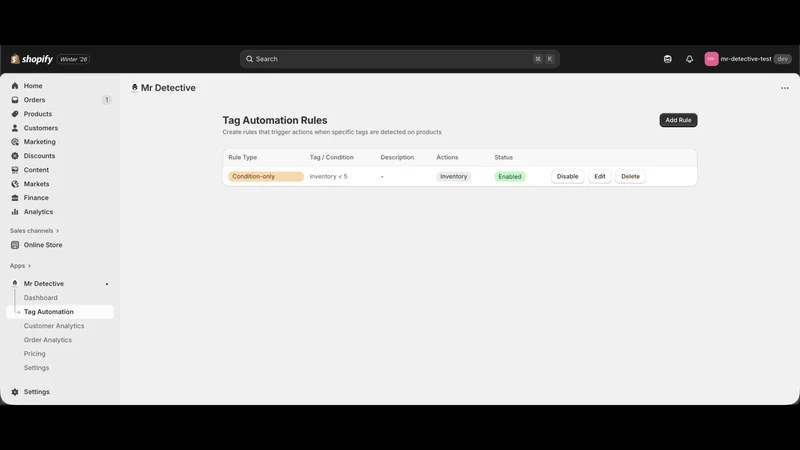Open the Orders icon in sidebar
Viewport: 800px width, 450px height.
click(15, 100)
